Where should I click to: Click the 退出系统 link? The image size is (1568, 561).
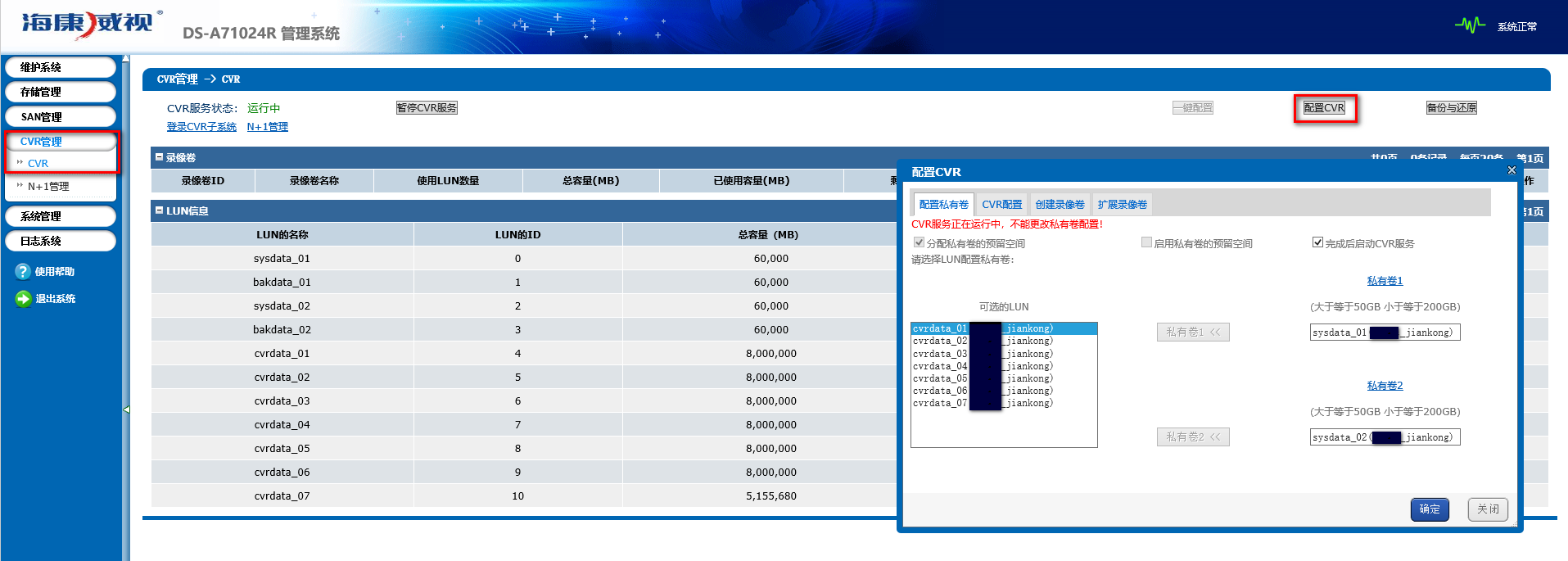click(x=55, y=299)
